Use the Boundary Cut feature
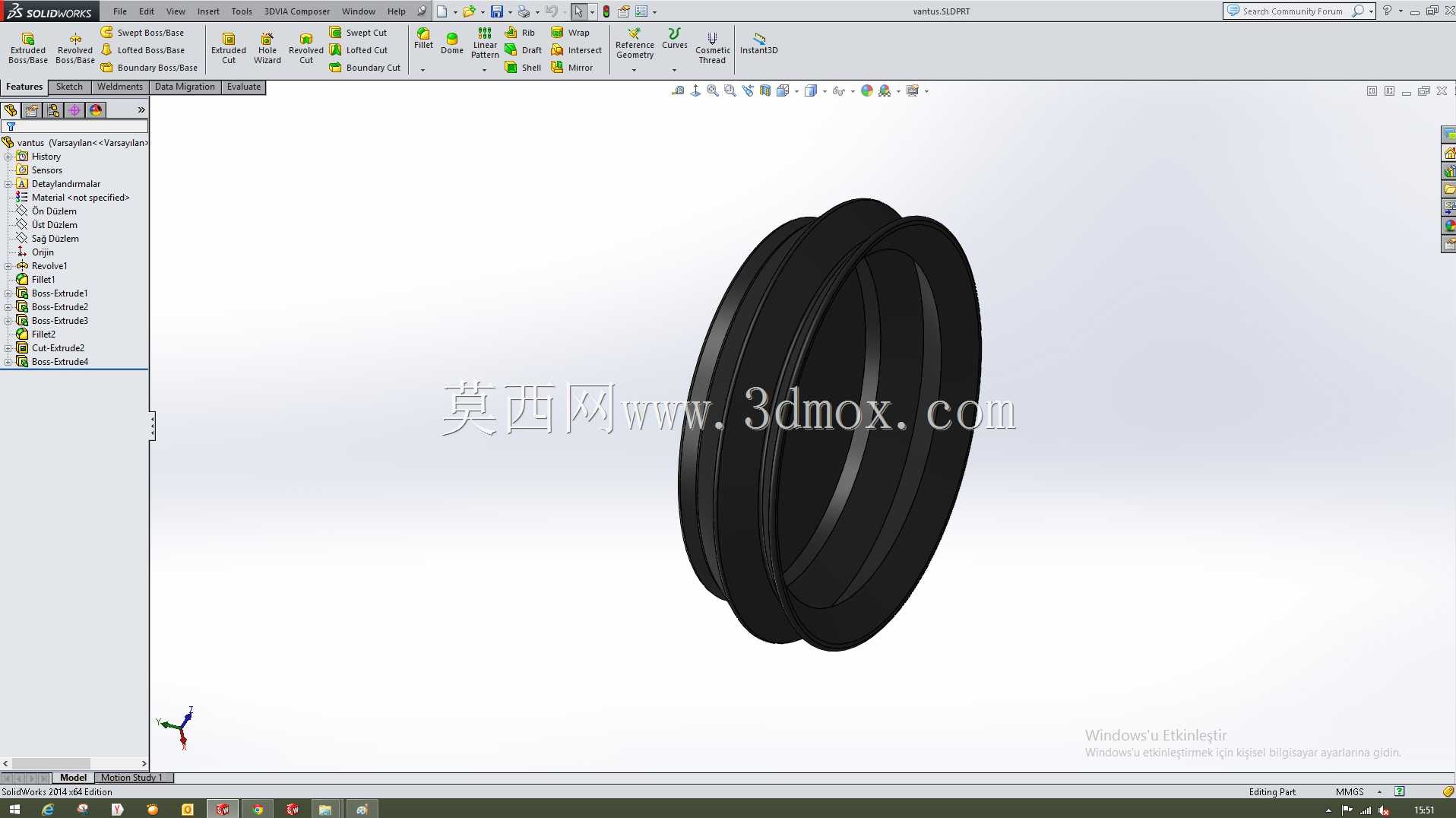1456x818 pixels. pyautogui.click(x=366, y=68)
